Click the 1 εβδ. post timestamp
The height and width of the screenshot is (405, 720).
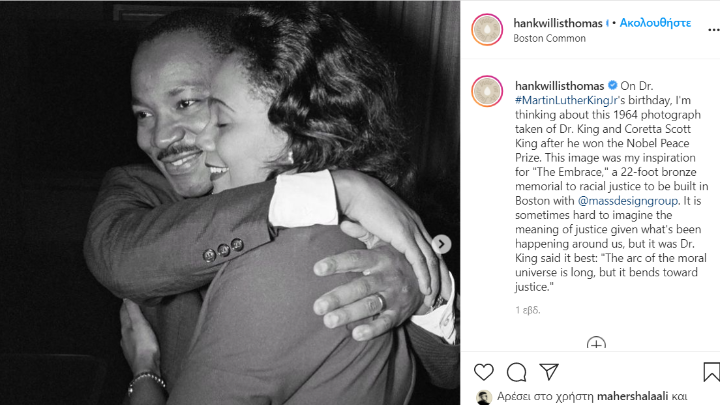(x=528, y=310)
